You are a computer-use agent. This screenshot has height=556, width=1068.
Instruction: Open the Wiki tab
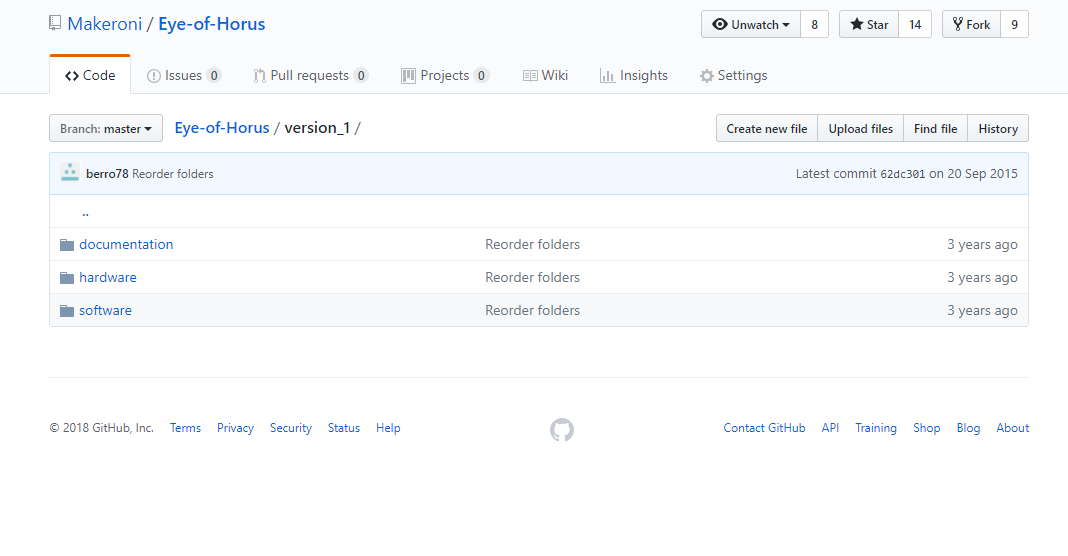point(545,76)
